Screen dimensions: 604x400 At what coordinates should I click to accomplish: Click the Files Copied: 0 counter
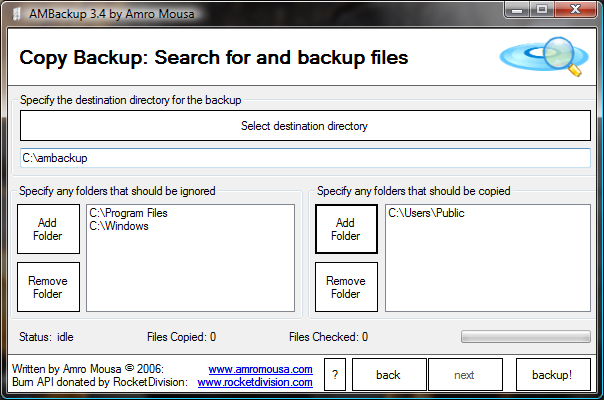pyautogui.click(x=181, y=337)
